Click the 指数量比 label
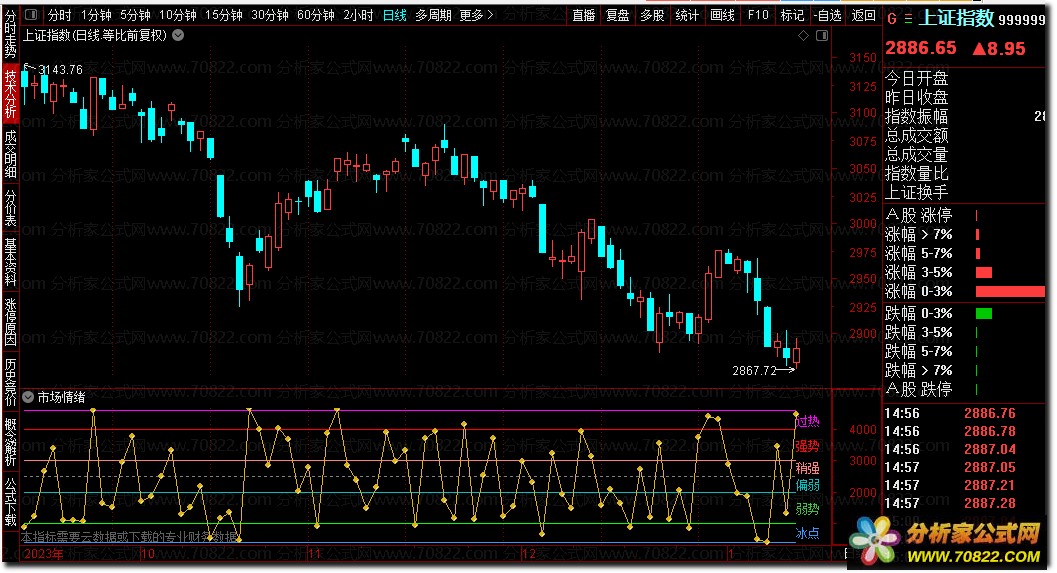The width and height of the screenshot is (1057, 573). (x=916, y=173)
